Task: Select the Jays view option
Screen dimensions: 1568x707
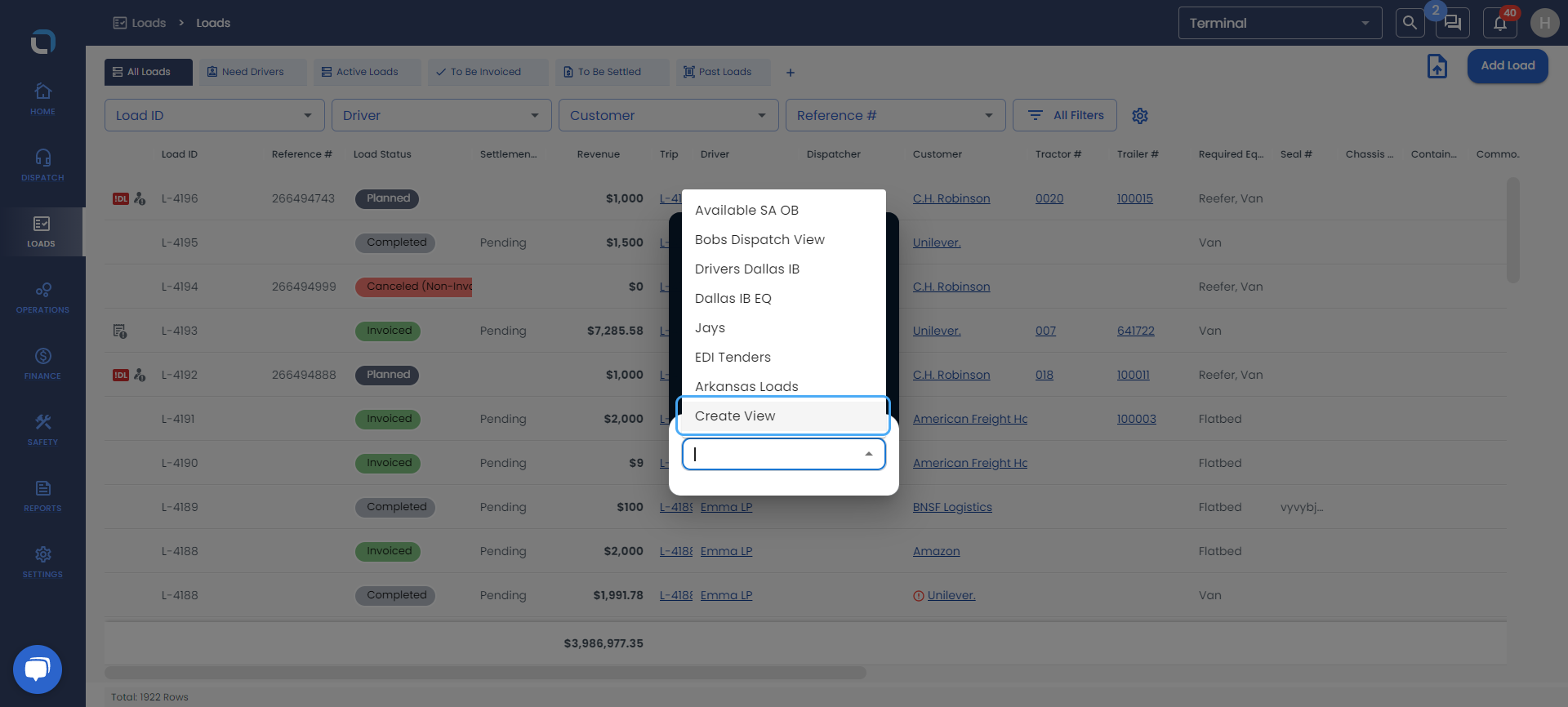Action: (x=783, y=327)
